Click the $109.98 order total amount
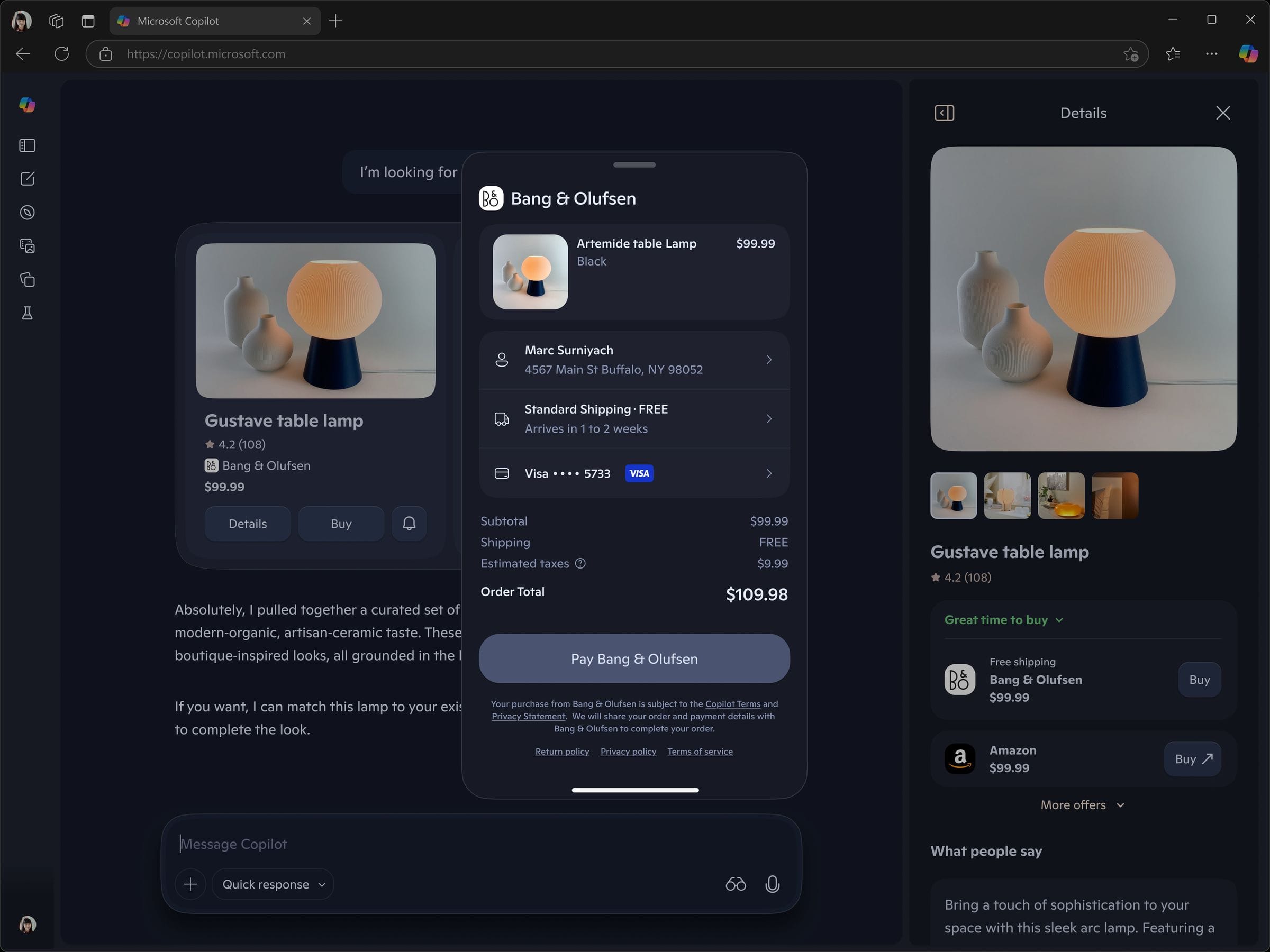1270x952 pixels. tap(757, 594)
